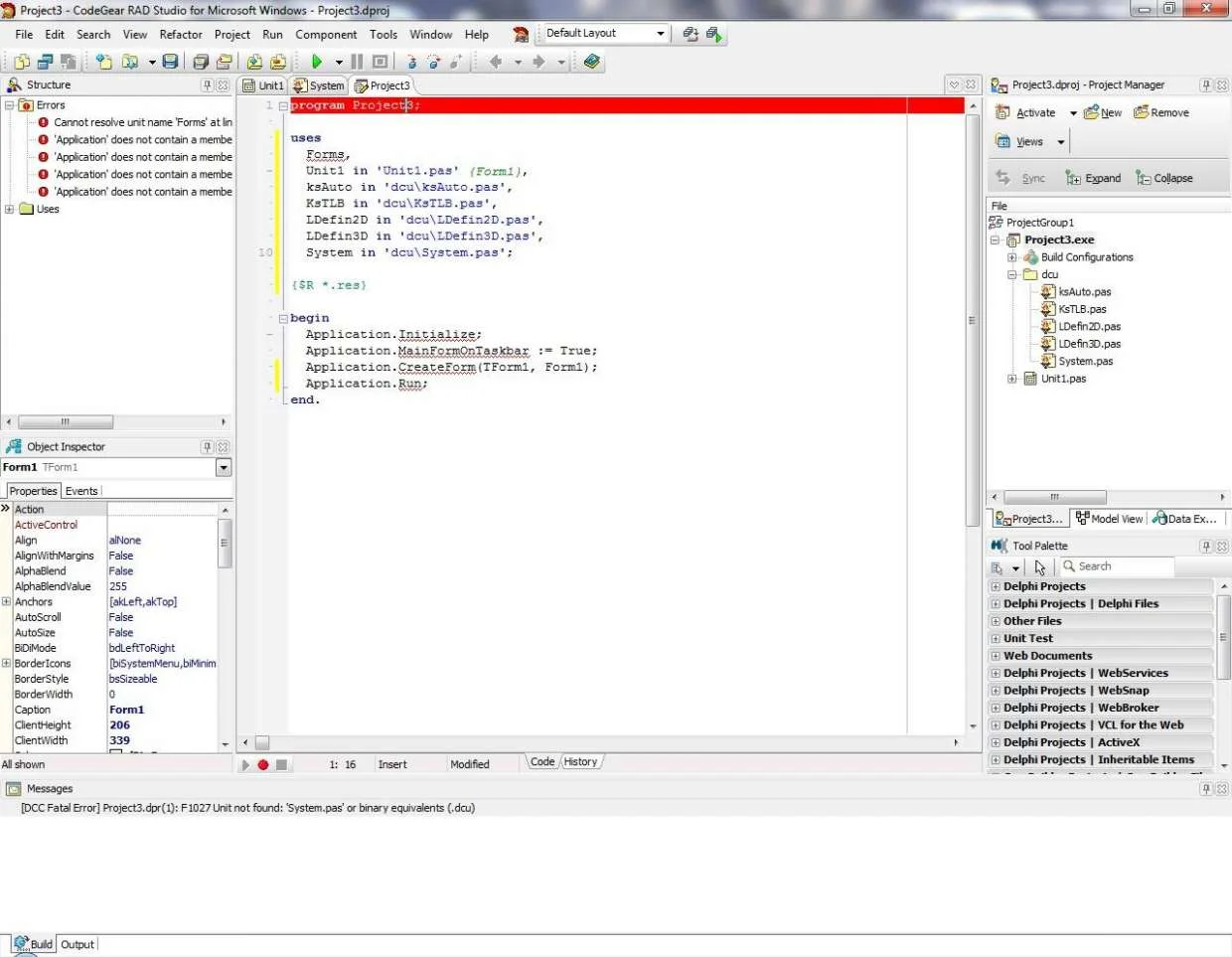This screenshot has width=1232, height=957.
Task: Expand the Uses node in Structure
Action: (10, 209)
